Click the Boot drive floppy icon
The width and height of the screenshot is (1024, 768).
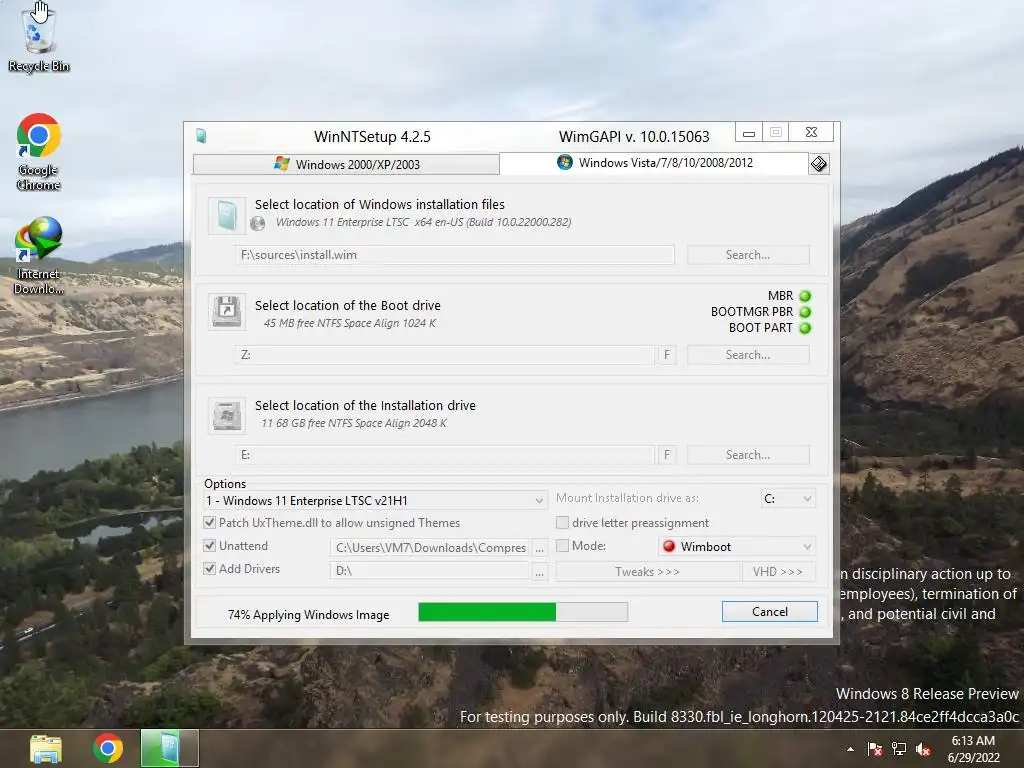pyautogui.click(x=227, y=311)
